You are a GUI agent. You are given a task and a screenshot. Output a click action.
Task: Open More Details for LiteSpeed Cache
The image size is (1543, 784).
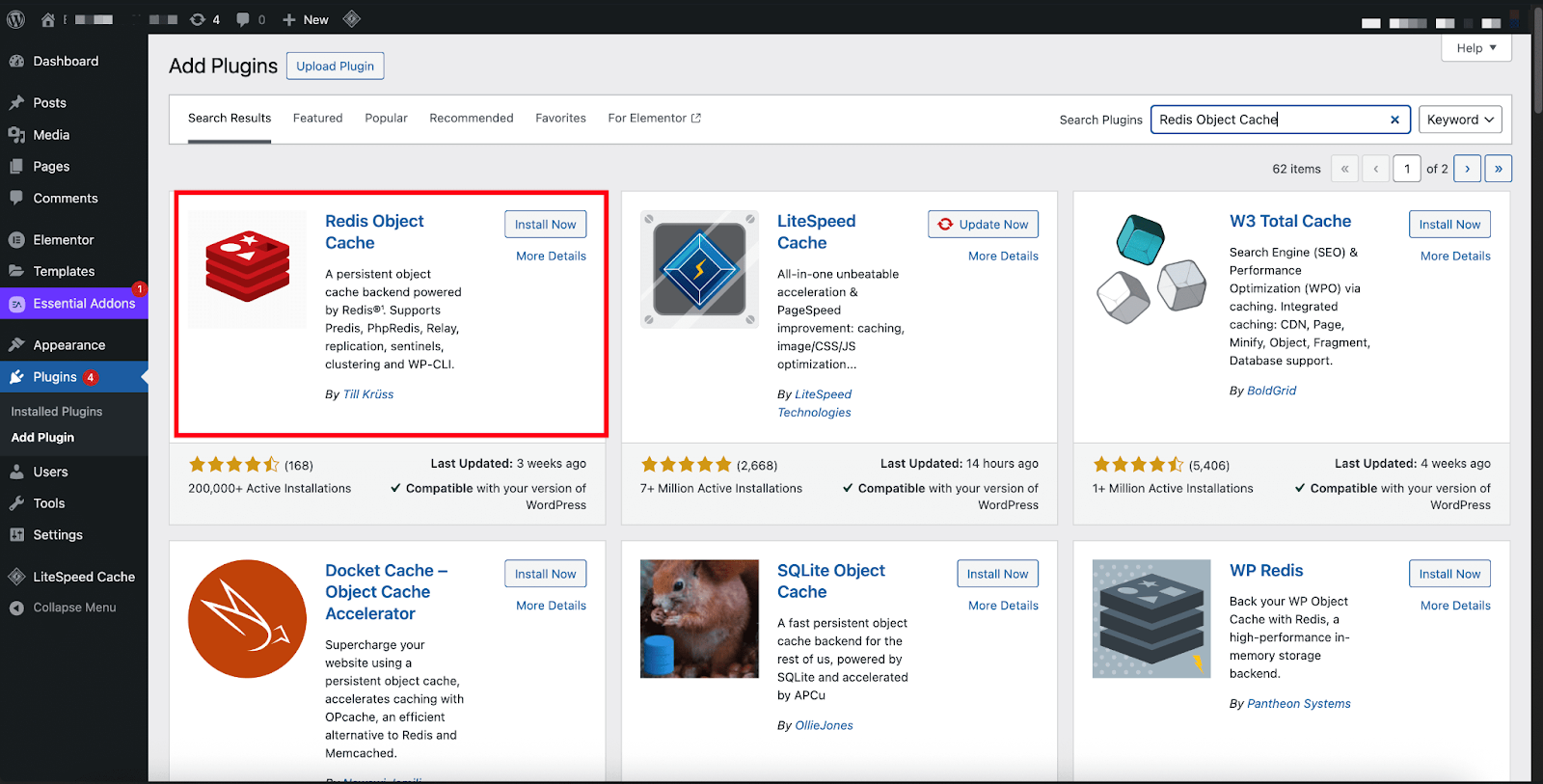click(1003, 257)
